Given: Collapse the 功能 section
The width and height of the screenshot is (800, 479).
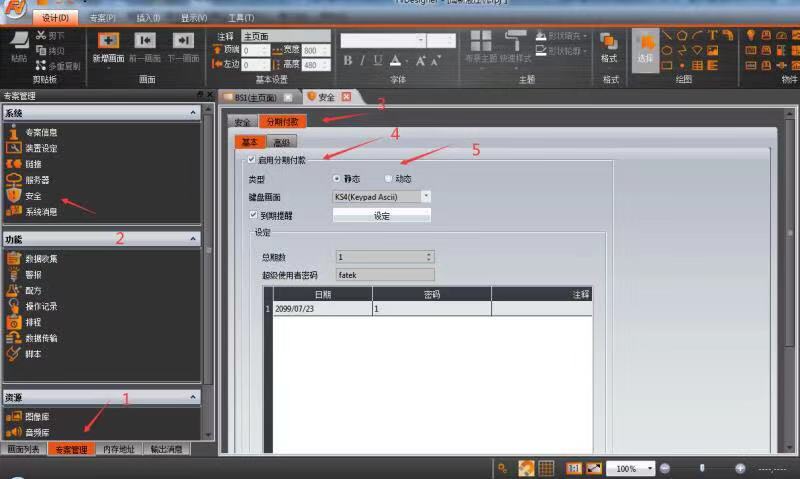Looking at the screenshot, I should (x=193, y=239).
